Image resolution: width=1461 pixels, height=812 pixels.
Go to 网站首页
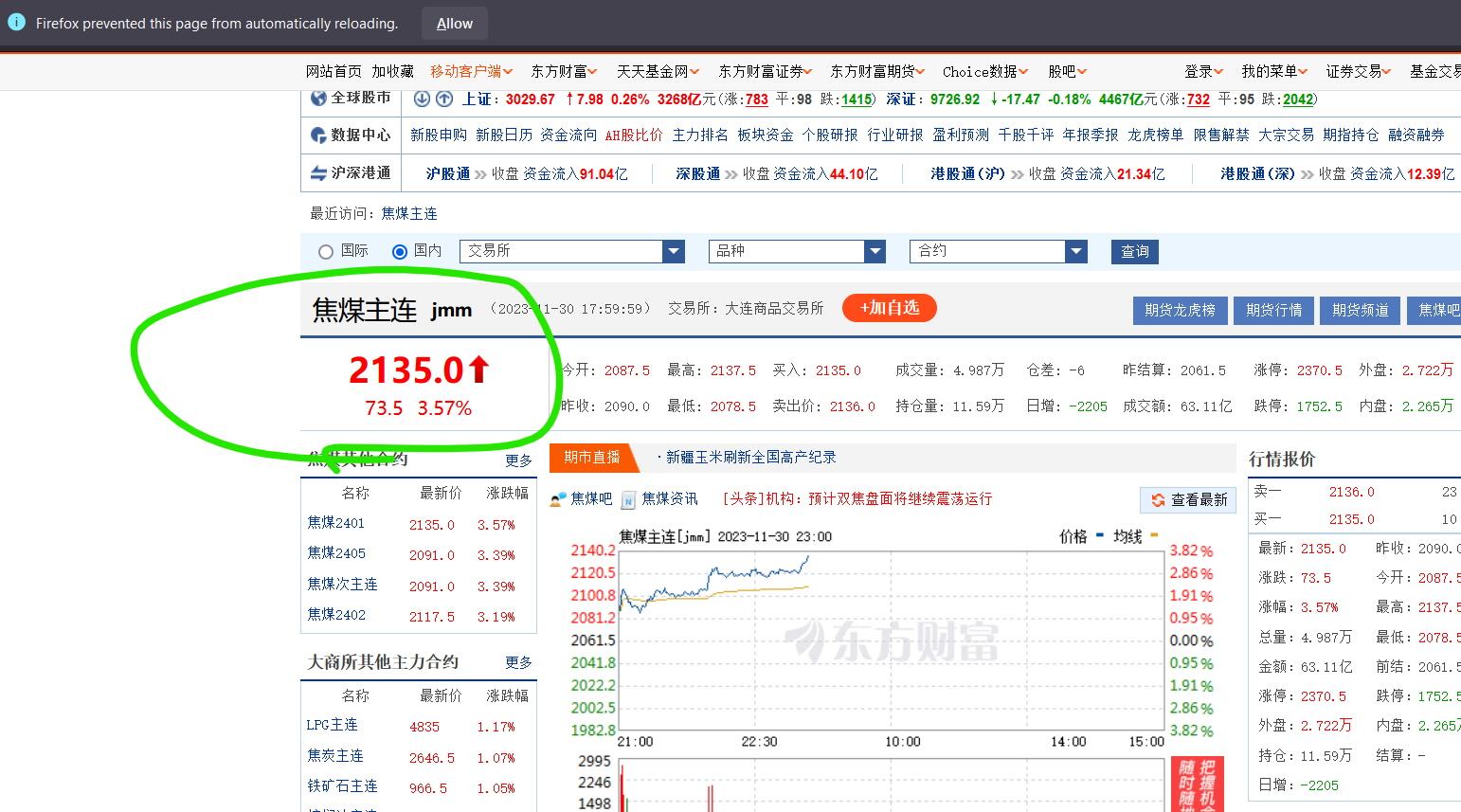pyautogui.click(x=334, y=71)
